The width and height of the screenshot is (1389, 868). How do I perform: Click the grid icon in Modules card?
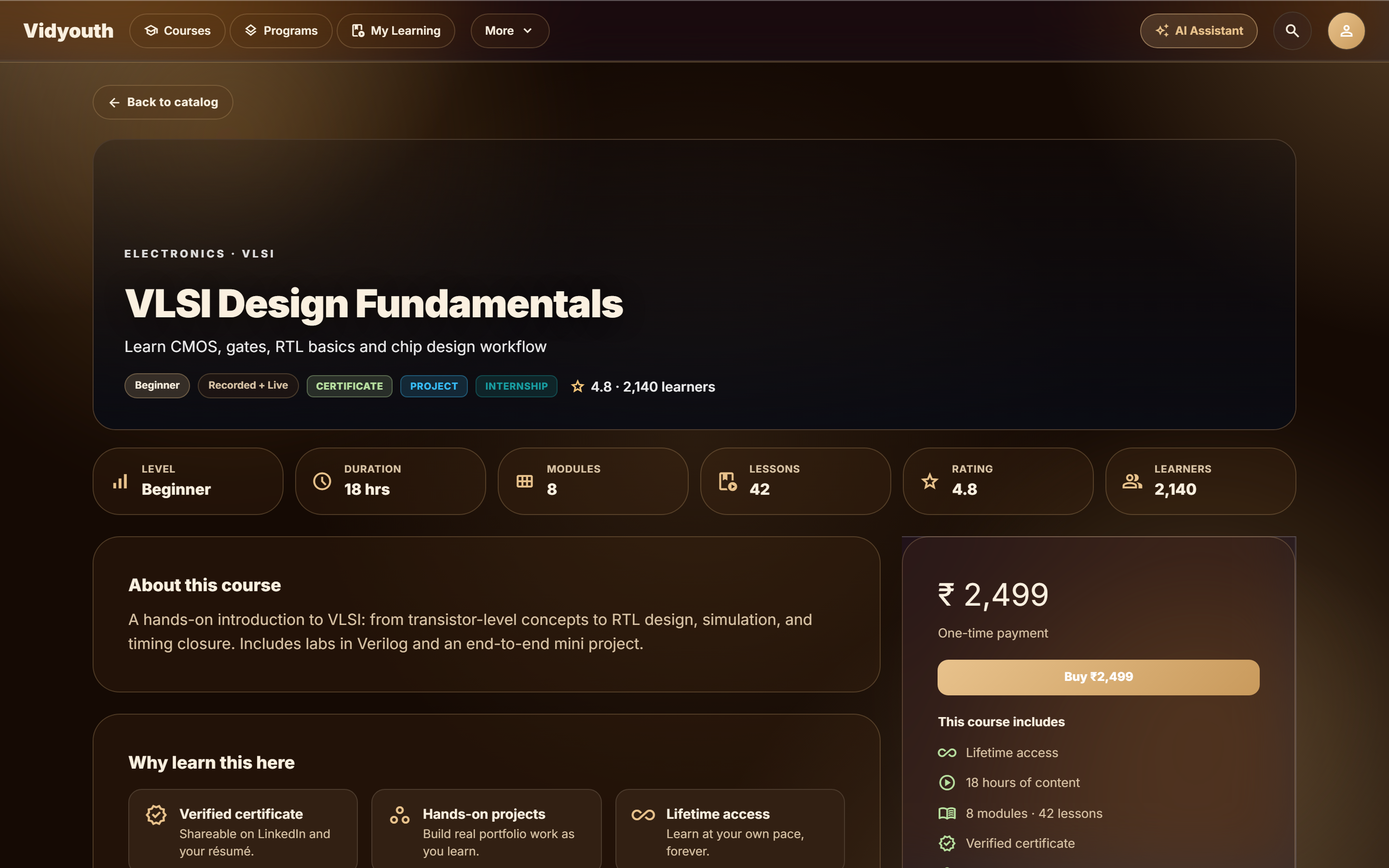[x=525, y=481]
